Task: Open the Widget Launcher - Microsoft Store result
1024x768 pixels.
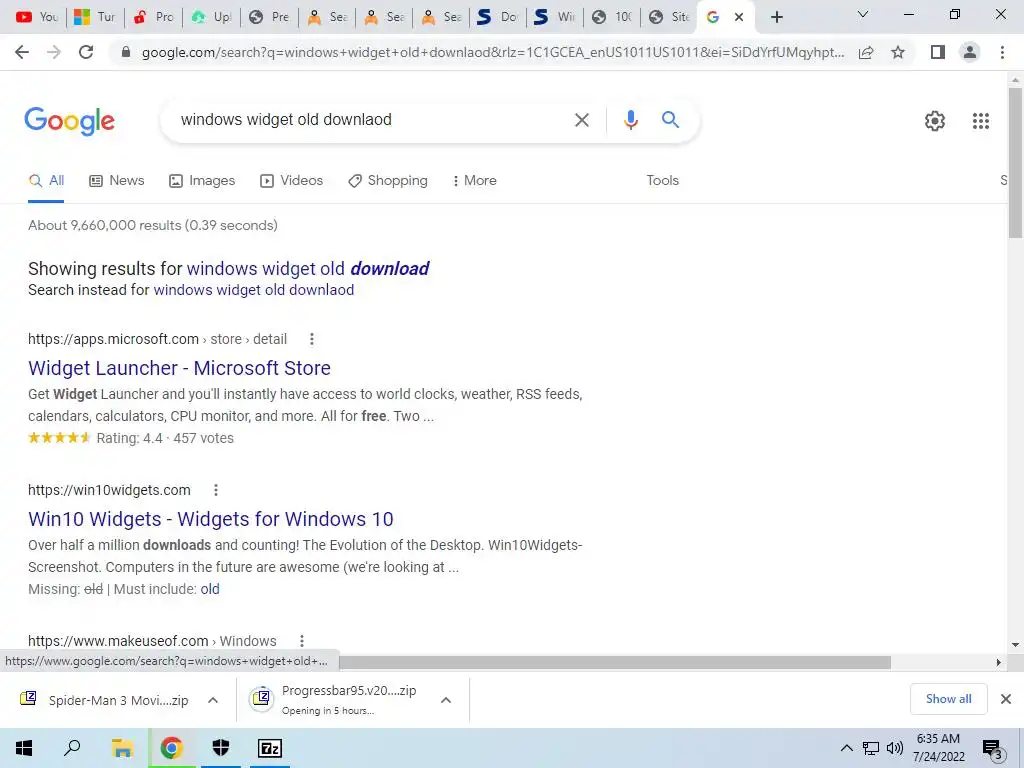Action: pos(180,368)
